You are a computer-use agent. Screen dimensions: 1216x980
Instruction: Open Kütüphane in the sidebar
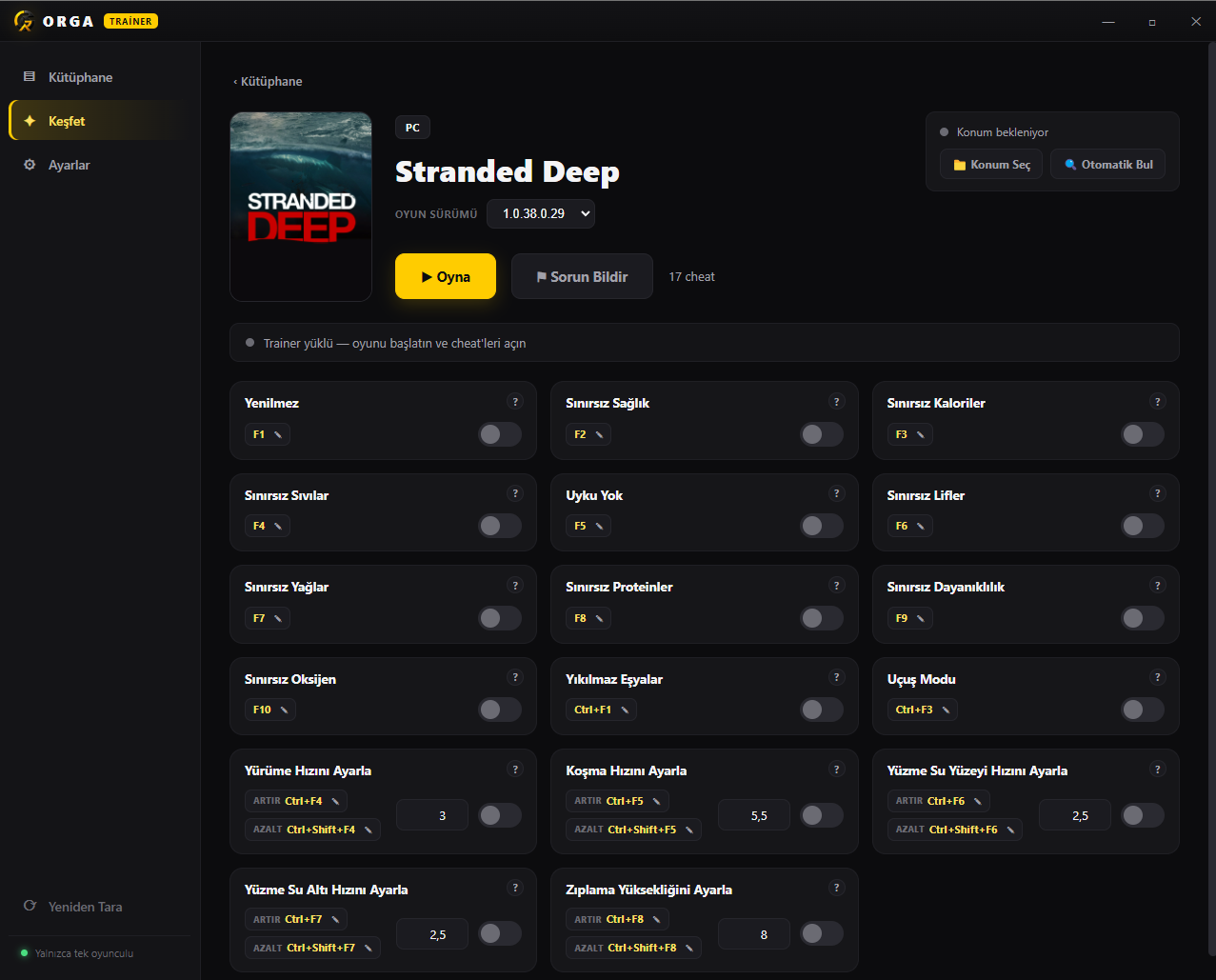(100, 77)
